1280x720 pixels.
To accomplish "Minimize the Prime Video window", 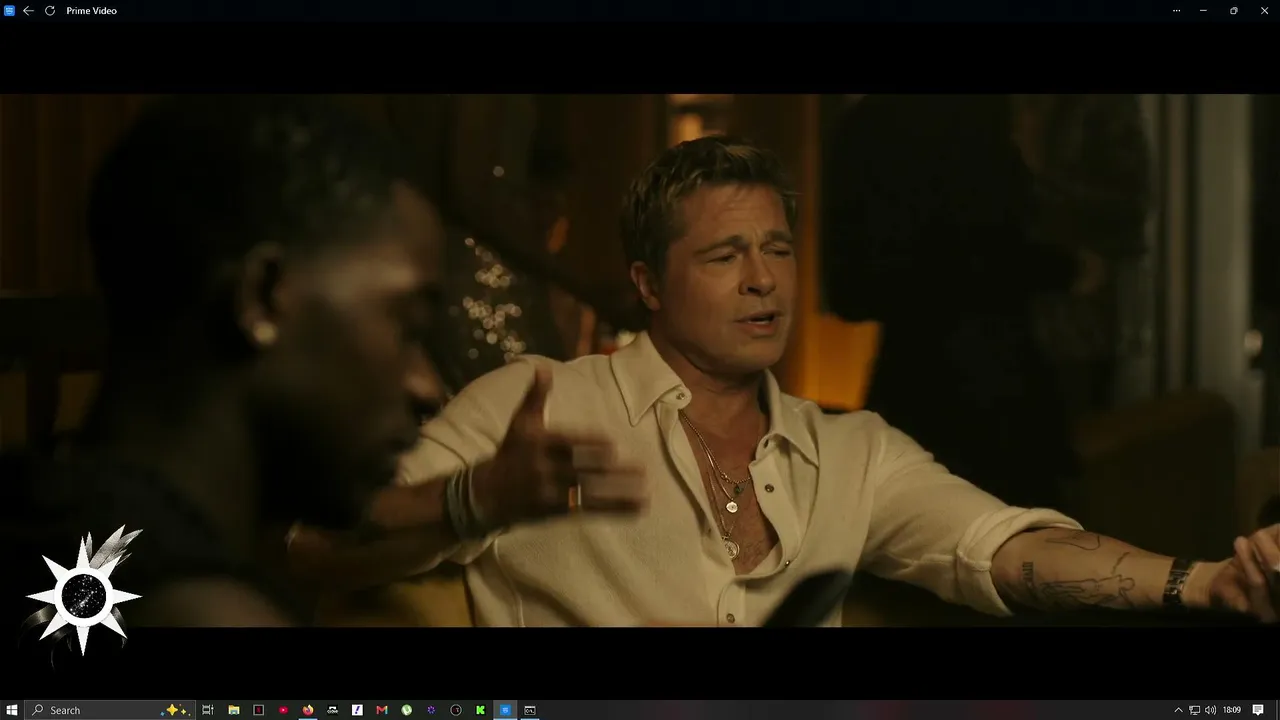I will 1203,11.
